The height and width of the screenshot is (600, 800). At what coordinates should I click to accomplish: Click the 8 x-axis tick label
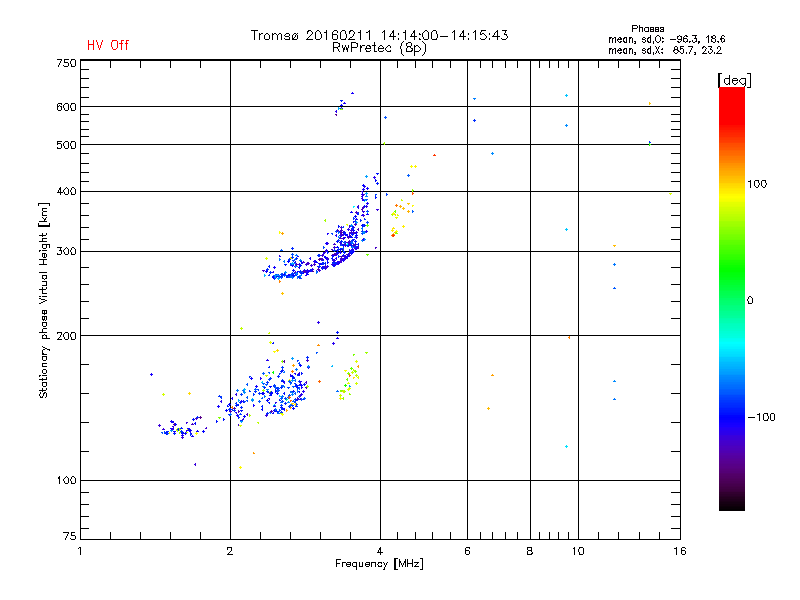coord(530,551)
